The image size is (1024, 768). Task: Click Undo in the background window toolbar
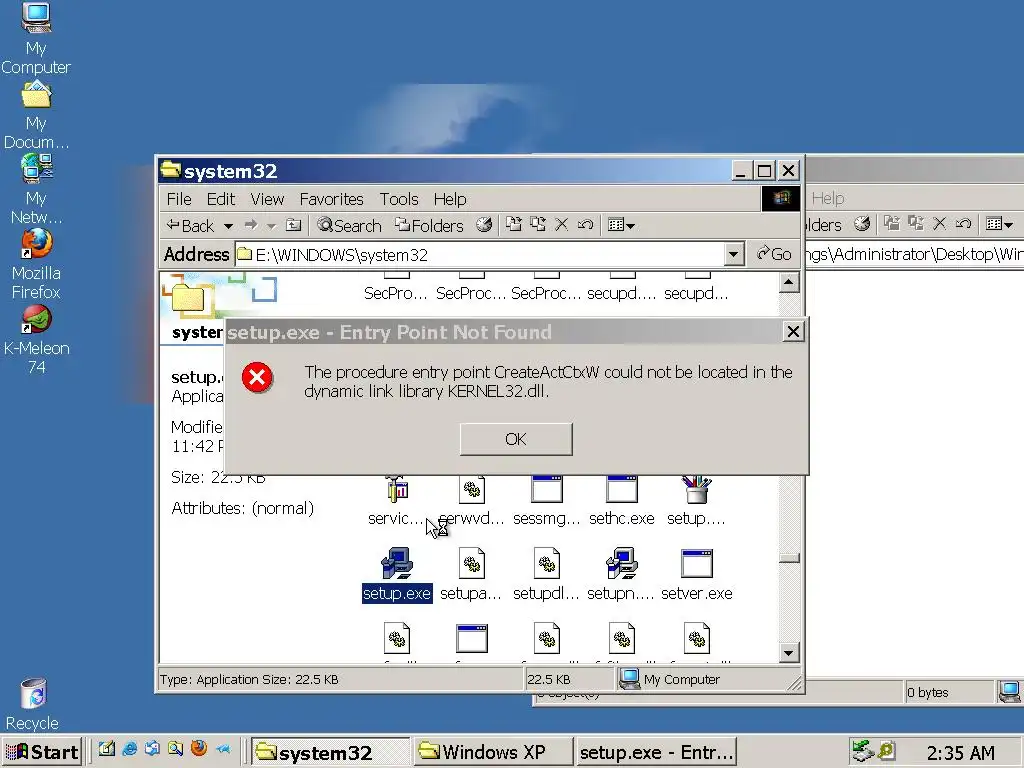[963, 224]
